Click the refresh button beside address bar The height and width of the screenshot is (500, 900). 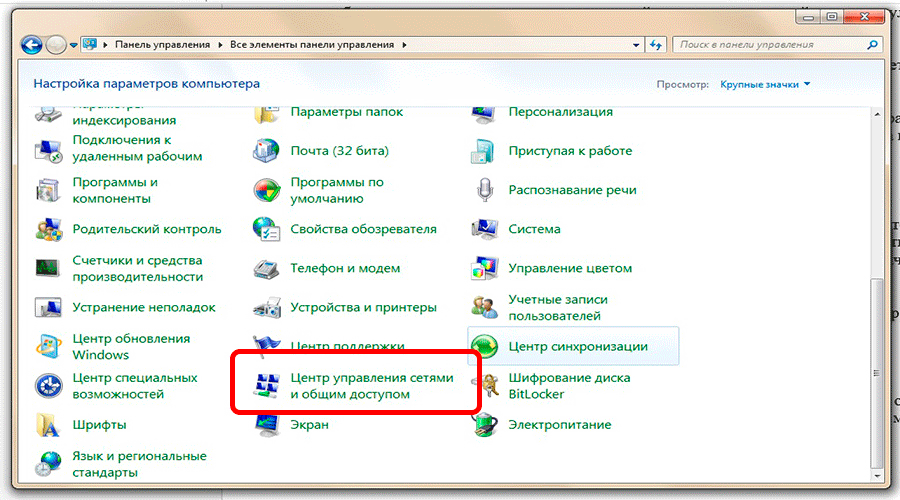point(656,45)
